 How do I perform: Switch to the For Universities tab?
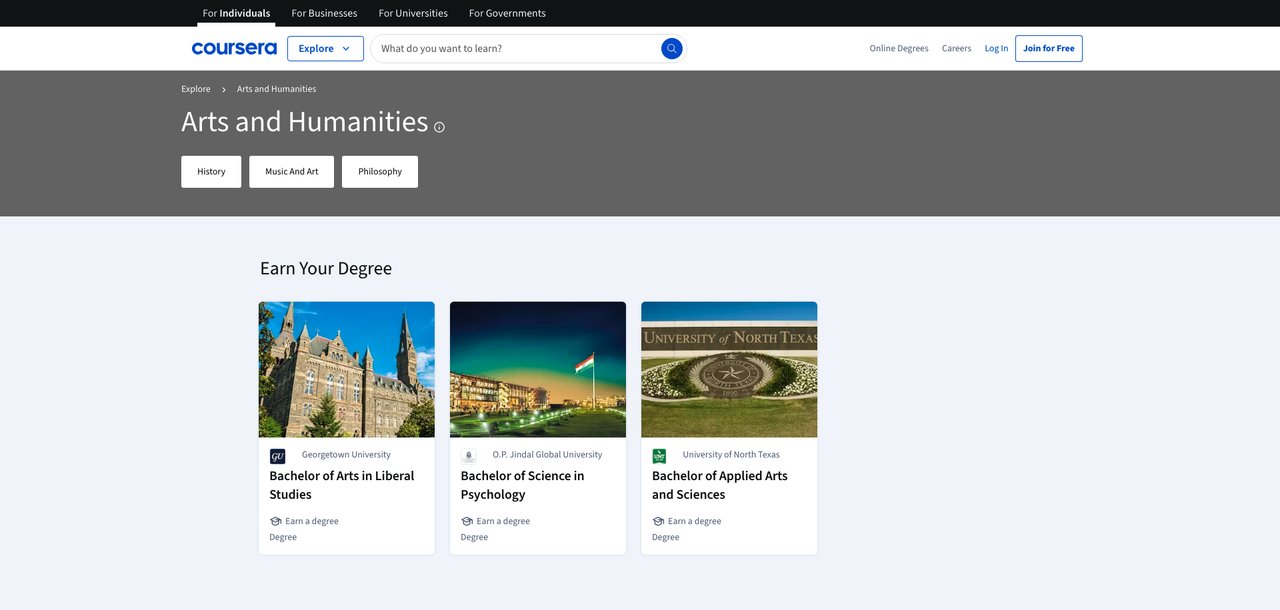pos(413,13)
